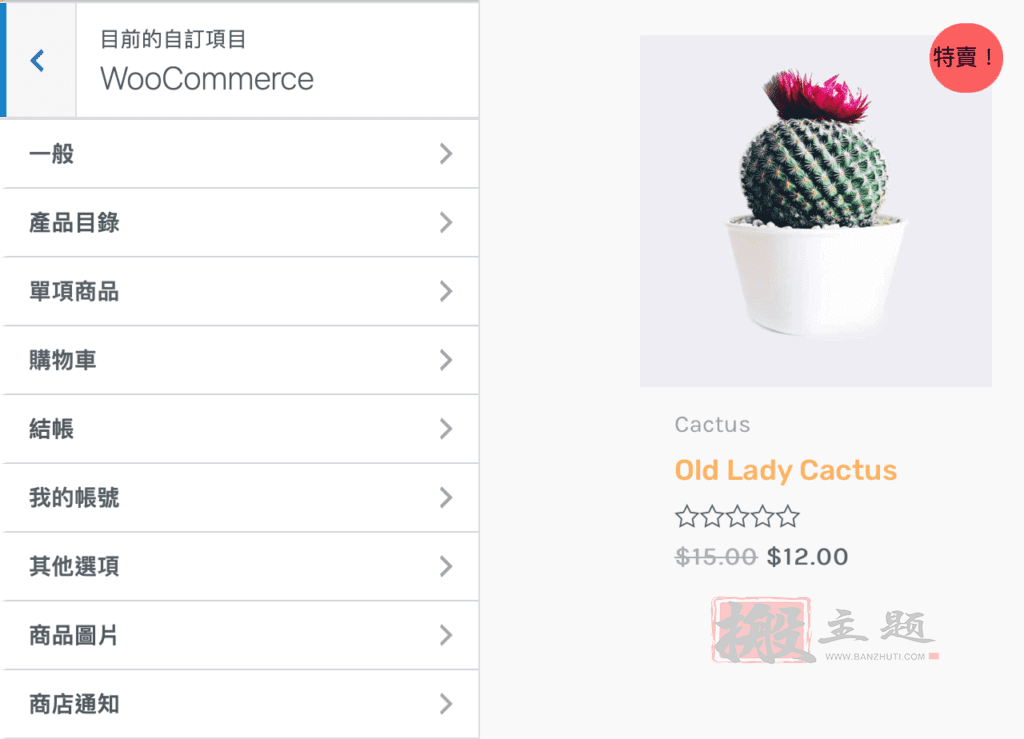Click the chevron beside 商店通知

pyautogui.click(x=446, y=704)
